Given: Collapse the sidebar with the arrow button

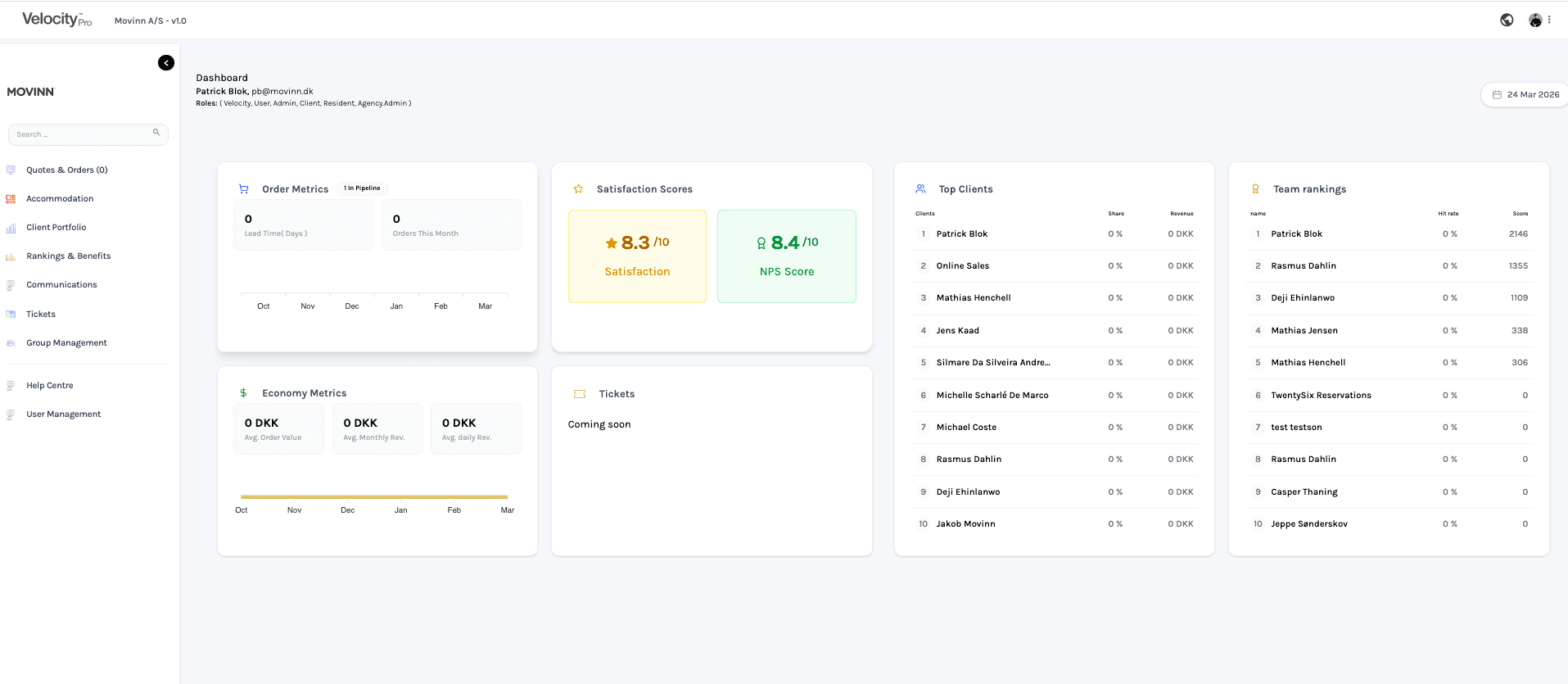Looking at the screenshot, I should coord(166,62).
